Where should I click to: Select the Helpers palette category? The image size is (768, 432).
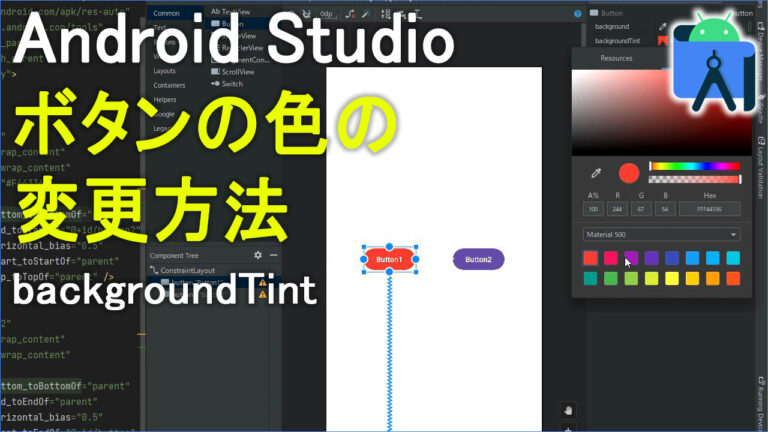pyautogui.click(x=165, y=99)
